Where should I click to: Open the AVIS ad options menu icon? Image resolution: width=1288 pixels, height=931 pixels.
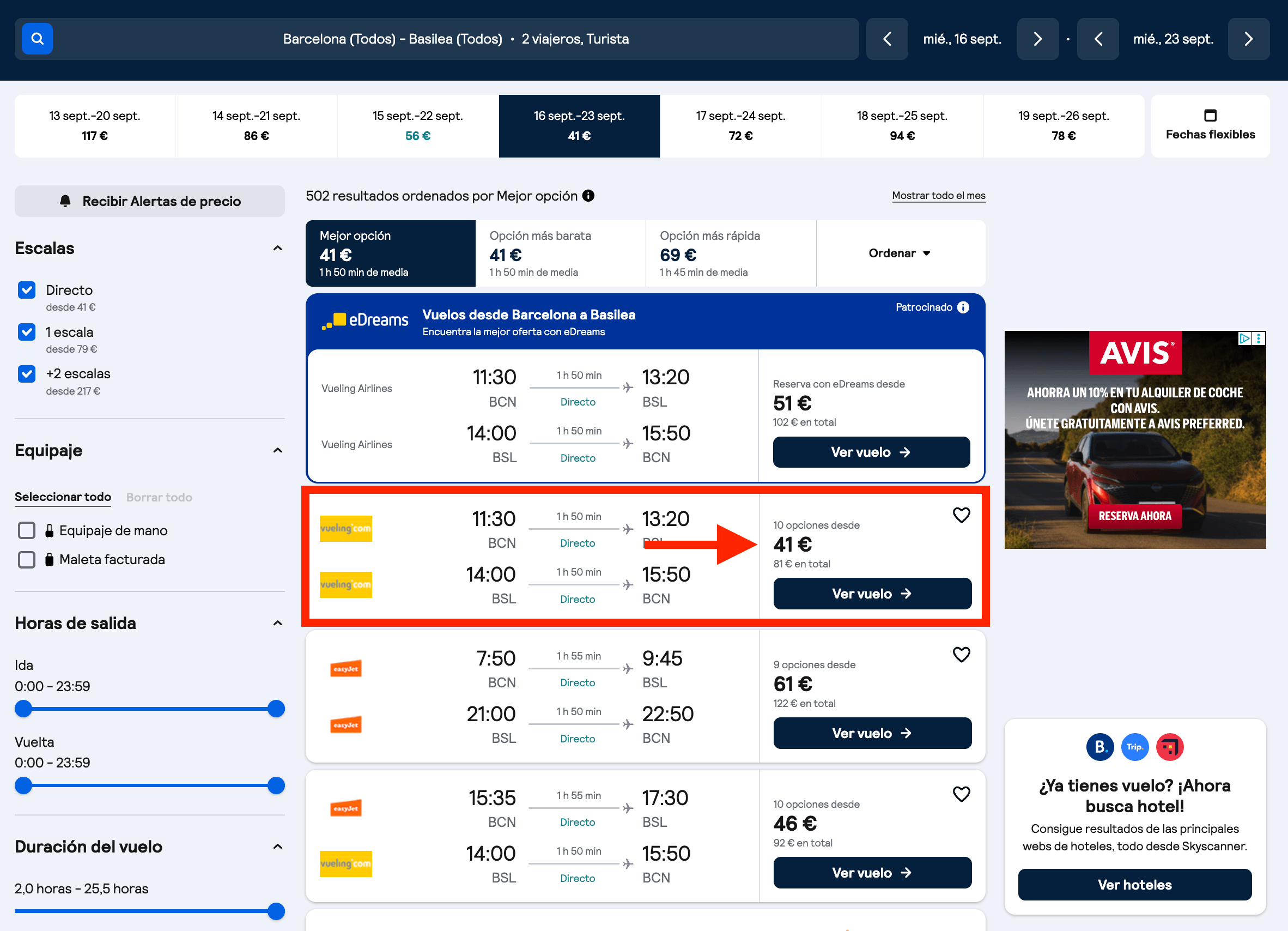1259,338
